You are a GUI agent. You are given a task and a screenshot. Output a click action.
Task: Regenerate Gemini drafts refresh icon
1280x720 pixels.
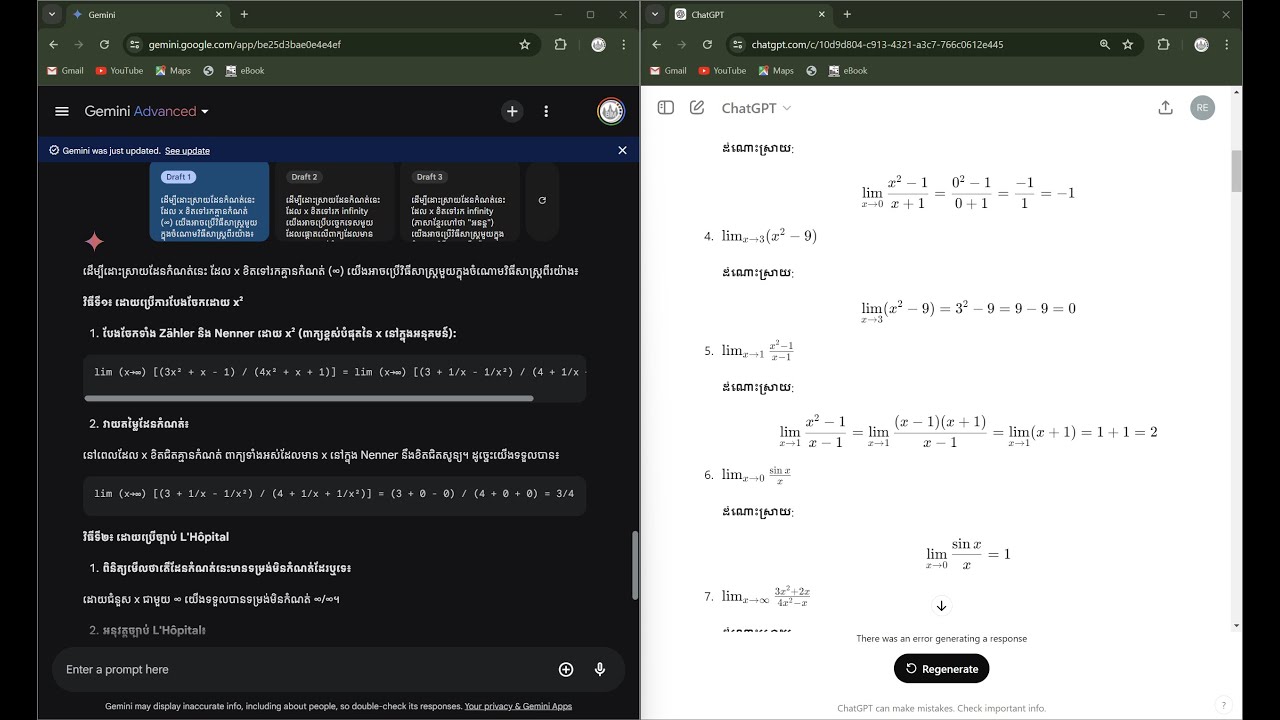(x=542, y=200)
